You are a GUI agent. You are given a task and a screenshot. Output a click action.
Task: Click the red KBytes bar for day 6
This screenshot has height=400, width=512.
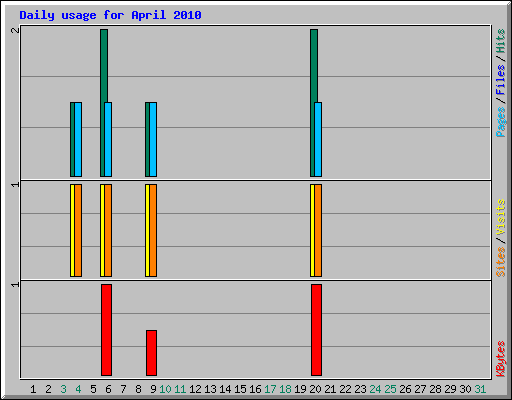(x=106, y=330)
